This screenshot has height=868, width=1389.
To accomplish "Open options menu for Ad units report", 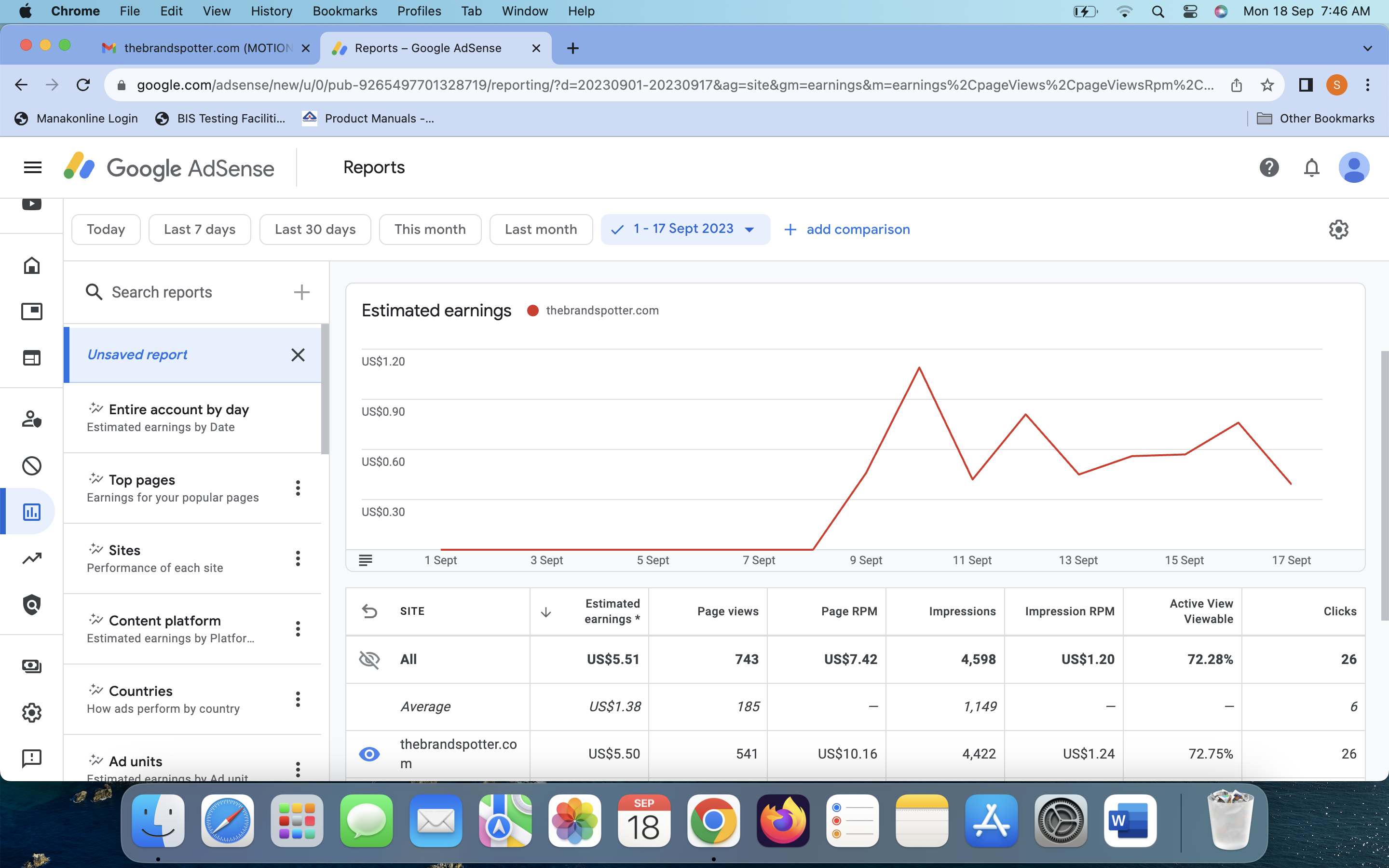I will pos(298,769).
